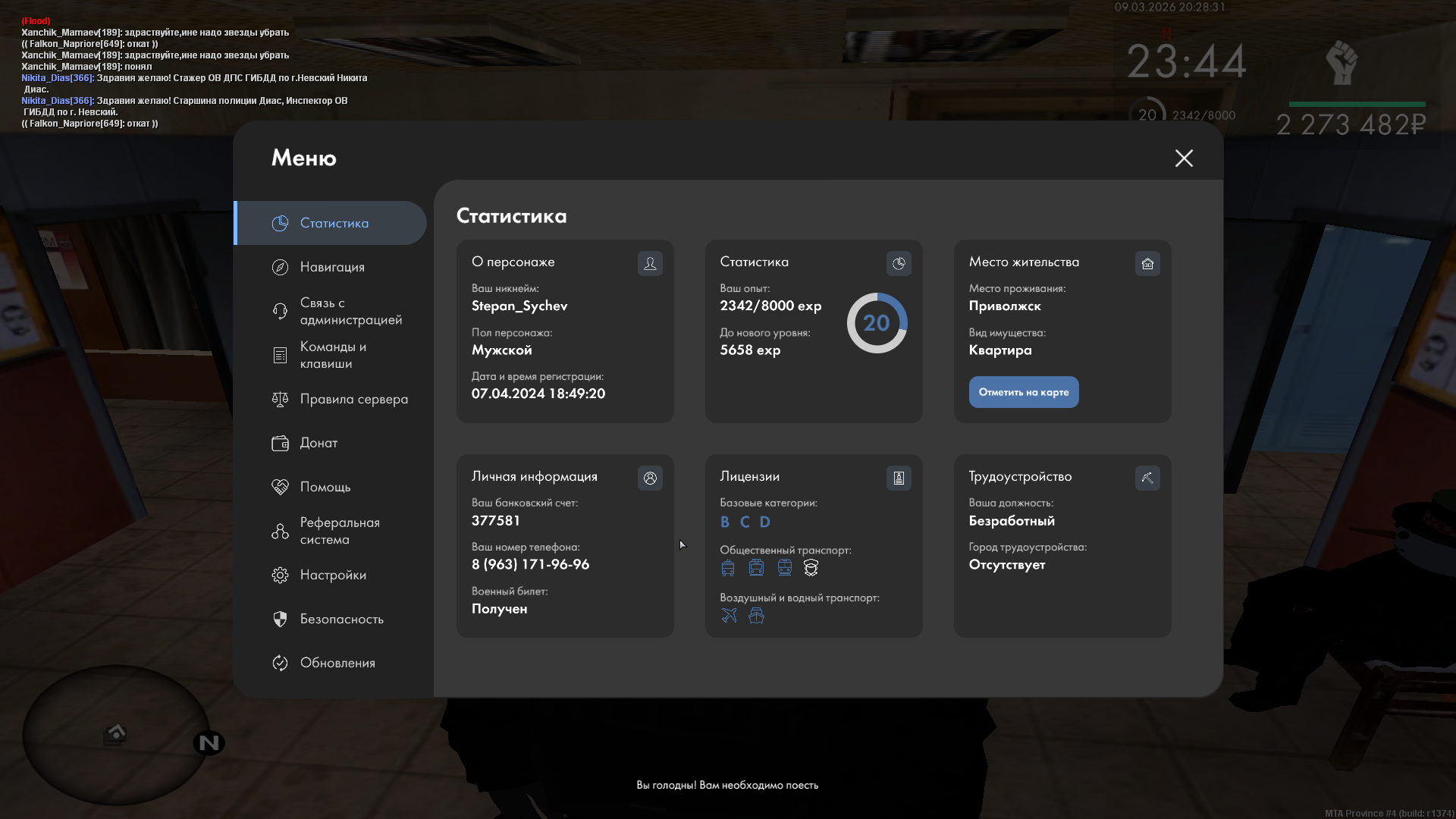Screen dimensions: 1456x819
Task: Click the category D license letter
Action: (764, 522)
